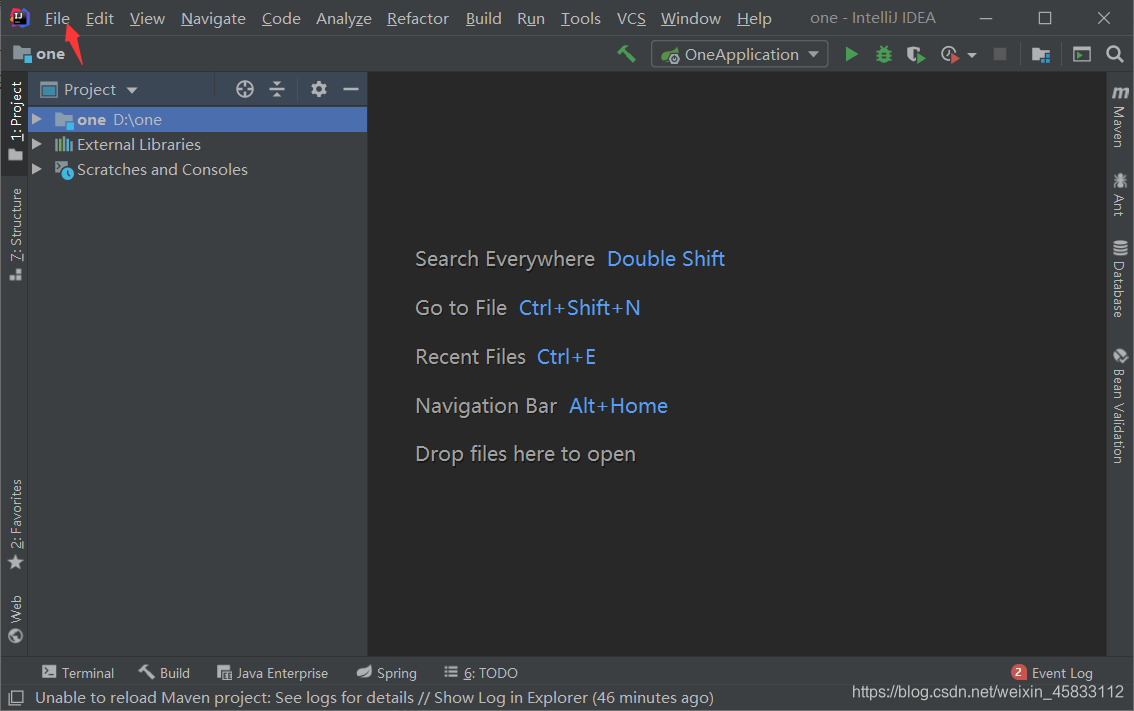Click the run anything window icon
This screenshot has height=711, width=1134.
pyautogui.click(x=1081, y=54)
